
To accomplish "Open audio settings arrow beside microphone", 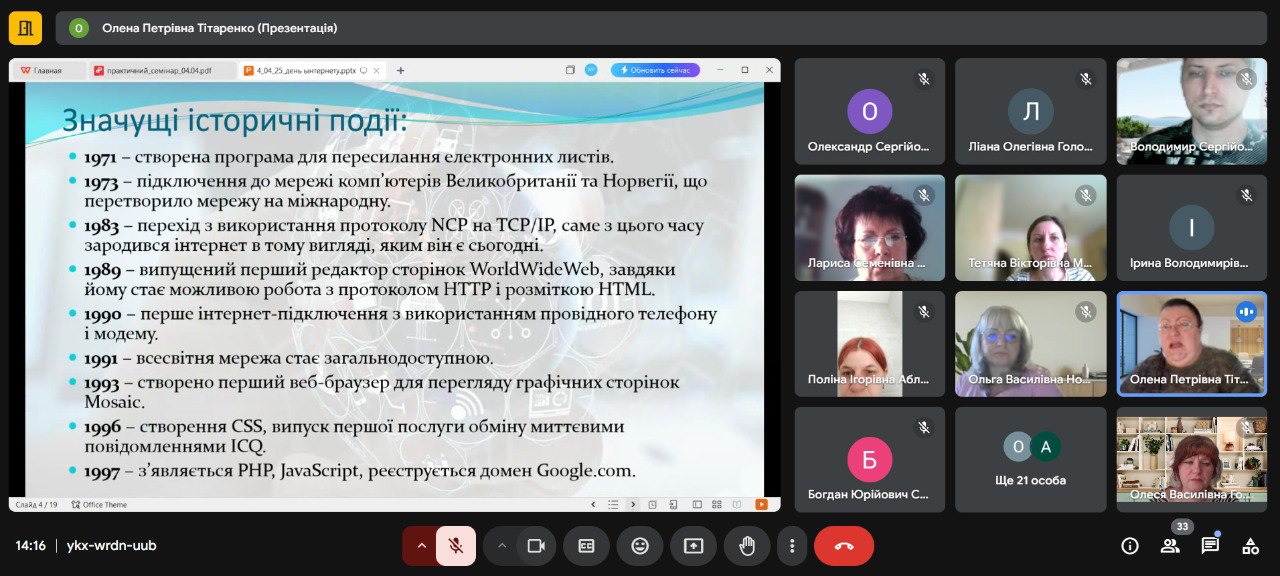I will [x=421, y=546].
